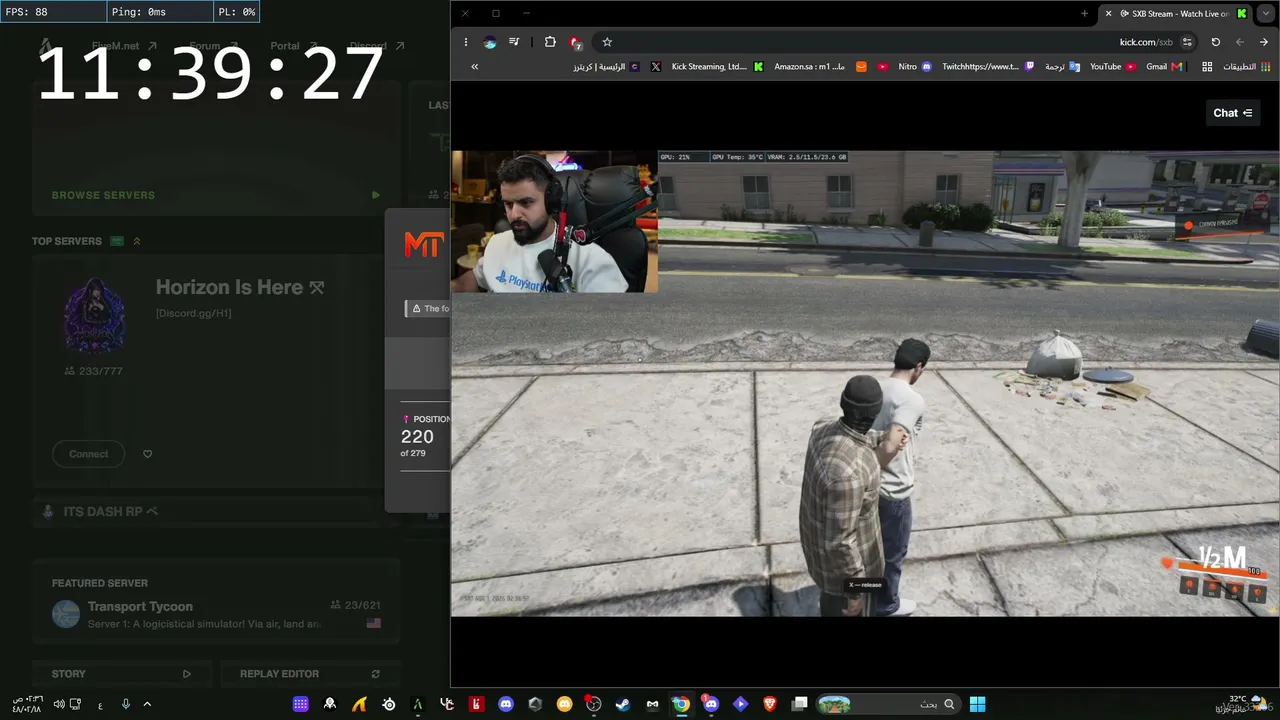Click the tab groups grid icon in bookmarks bar
1280x720 pixels.
pos(1207,67)
